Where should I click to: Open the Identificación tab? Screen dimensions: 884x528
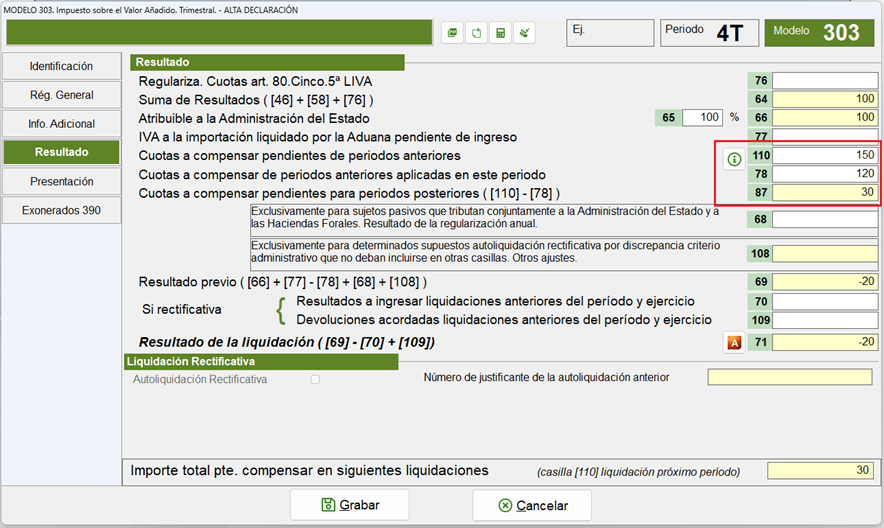click(61, 66)
